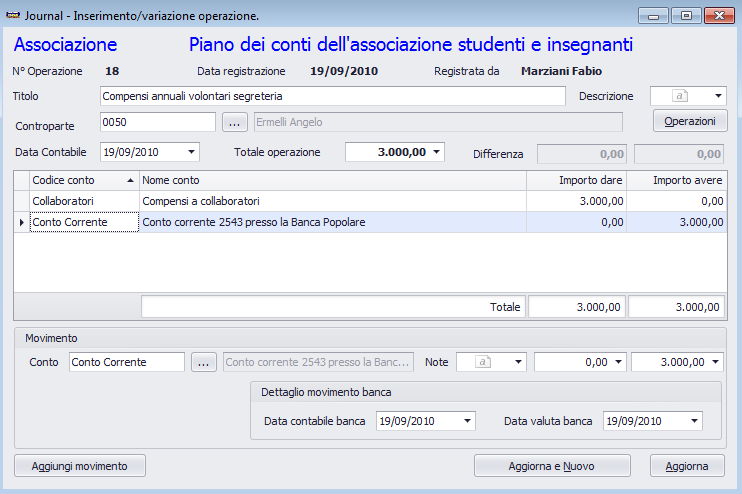Click the Importo avere column header
The height and width of the screenshot is (494, 742).
click(x=677, y=180)
